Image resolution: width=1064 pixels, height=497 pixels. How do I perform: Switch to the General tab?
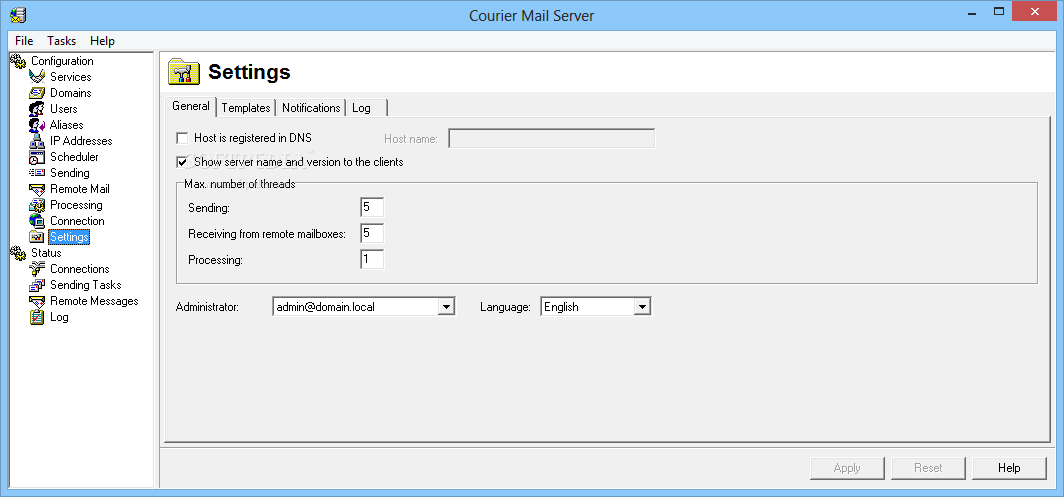tap(191, 107)
